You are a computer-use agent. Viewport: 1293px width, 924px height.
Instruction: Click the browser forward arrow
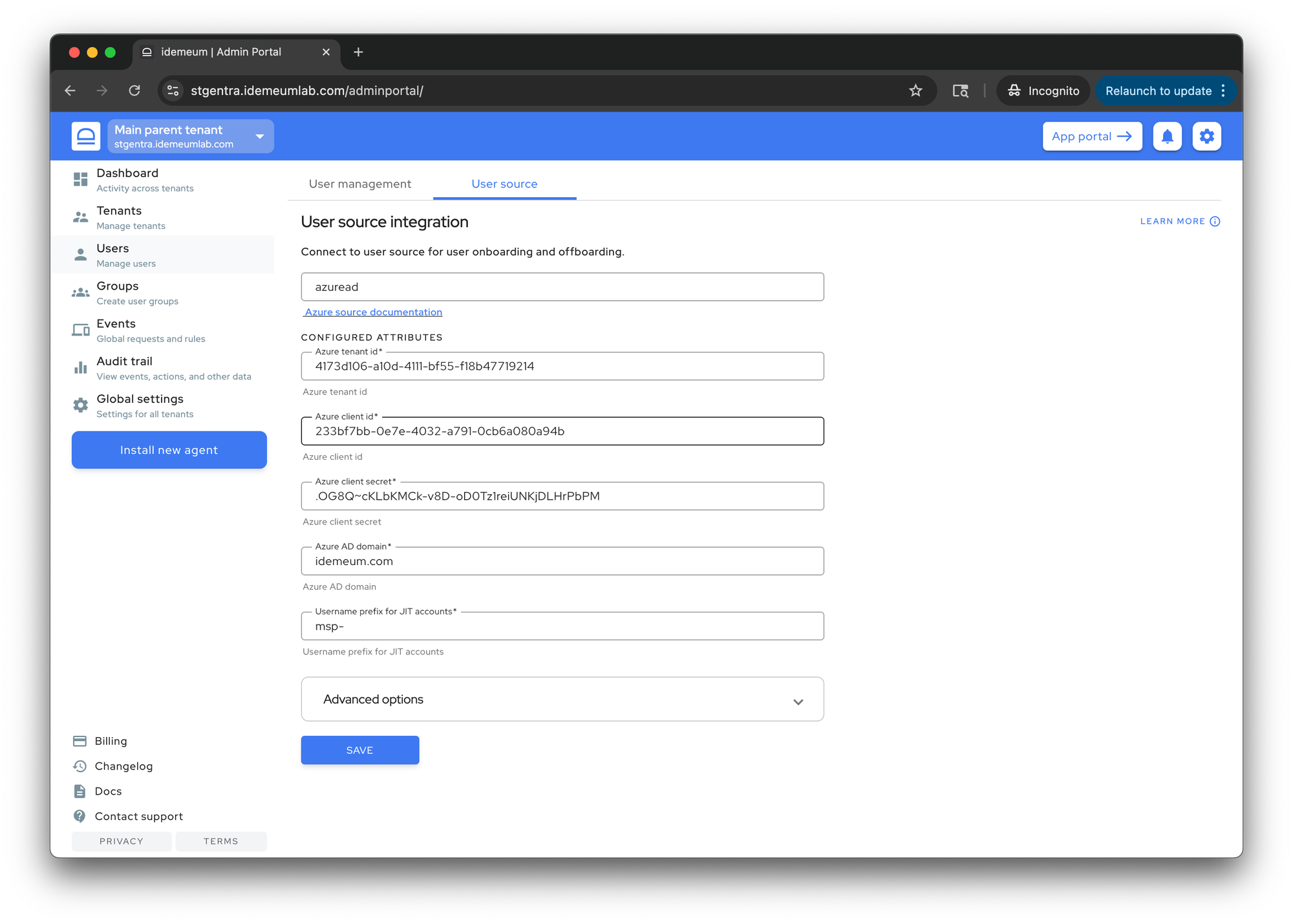[x=102, y=91]
